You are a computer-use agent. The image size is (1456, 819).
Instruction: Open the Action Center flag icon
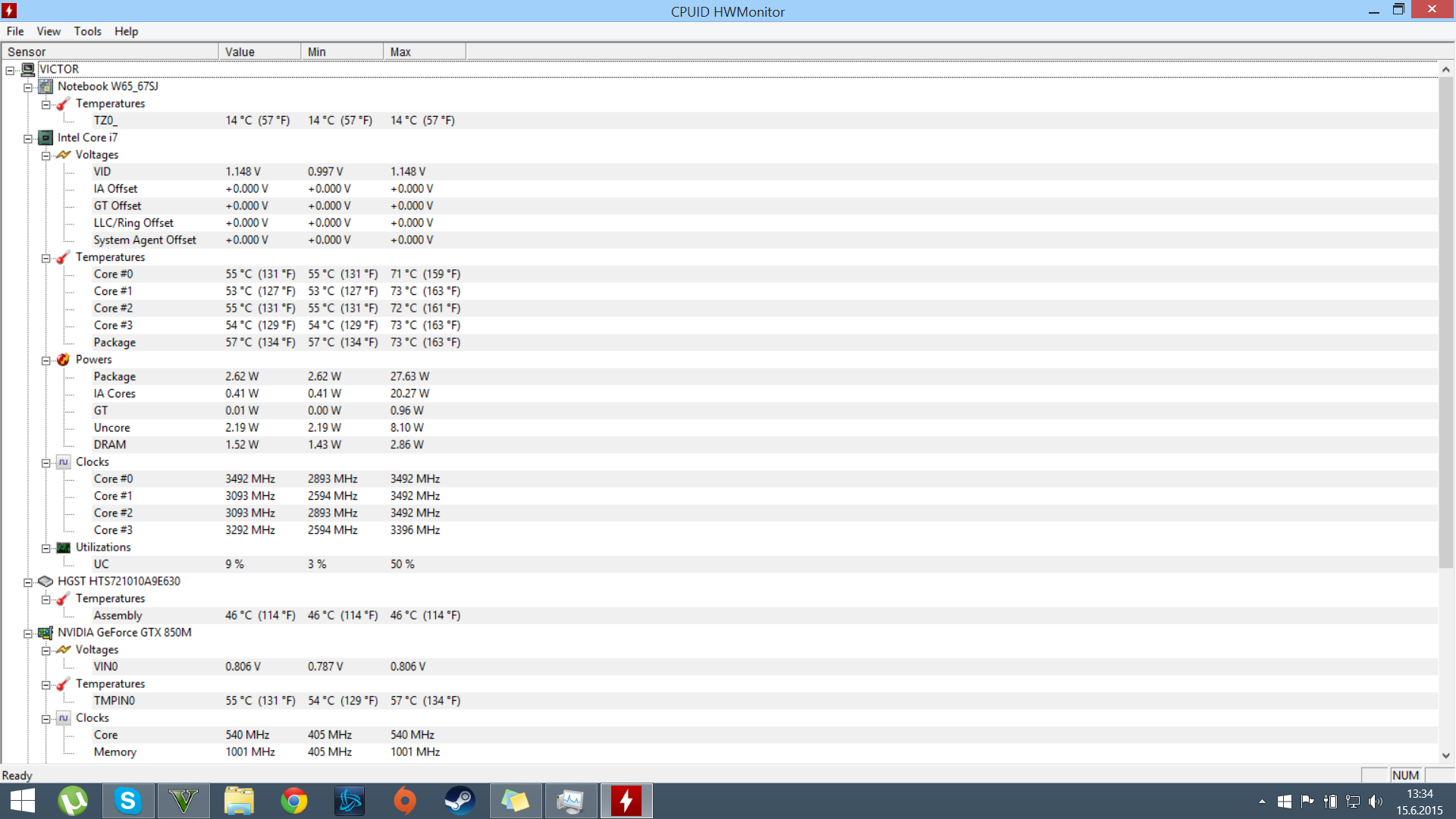(x=1307, y=802)
